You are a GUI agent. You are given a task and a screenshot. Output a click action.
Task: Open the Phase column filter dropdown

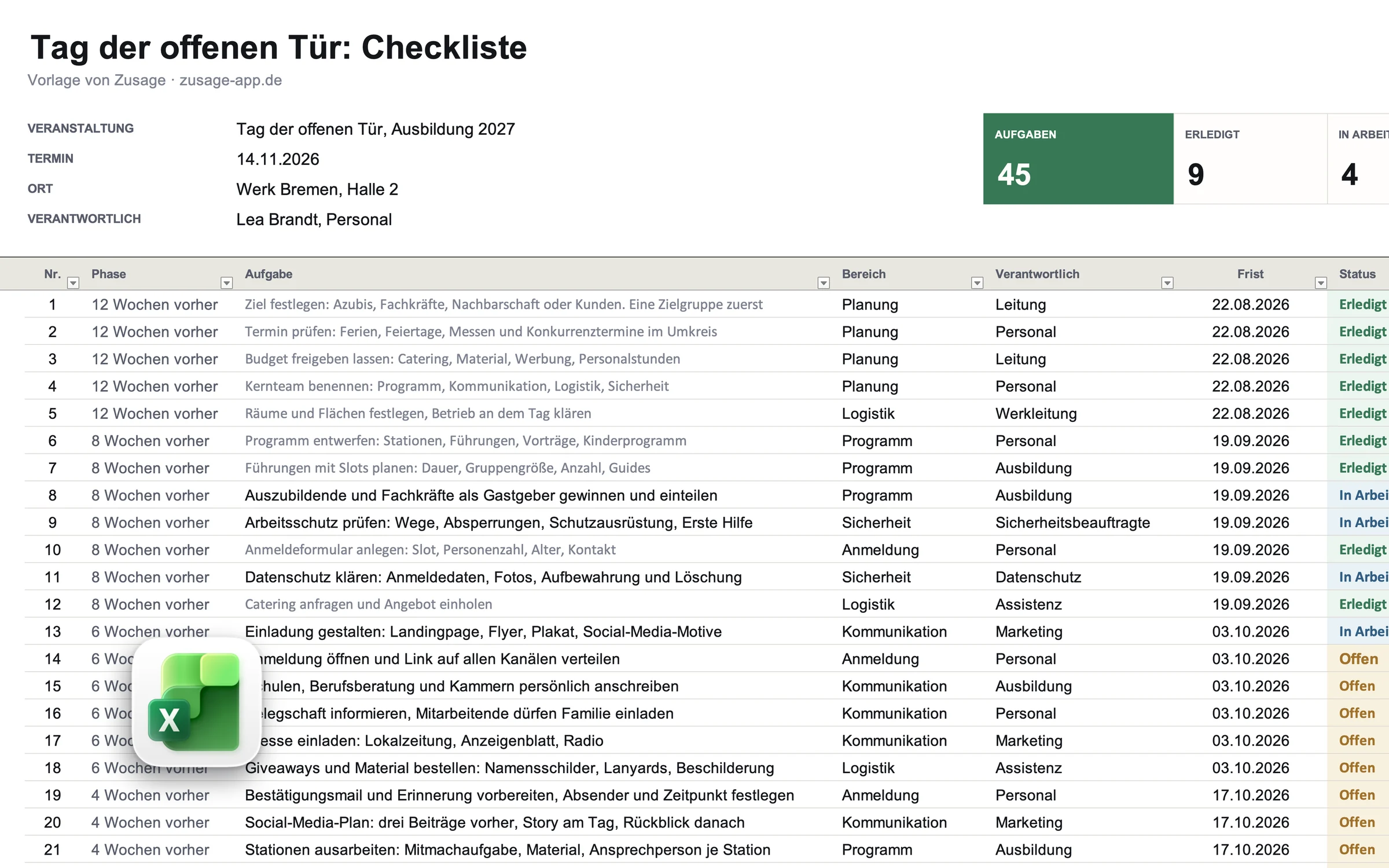click(x=227, y=283)
